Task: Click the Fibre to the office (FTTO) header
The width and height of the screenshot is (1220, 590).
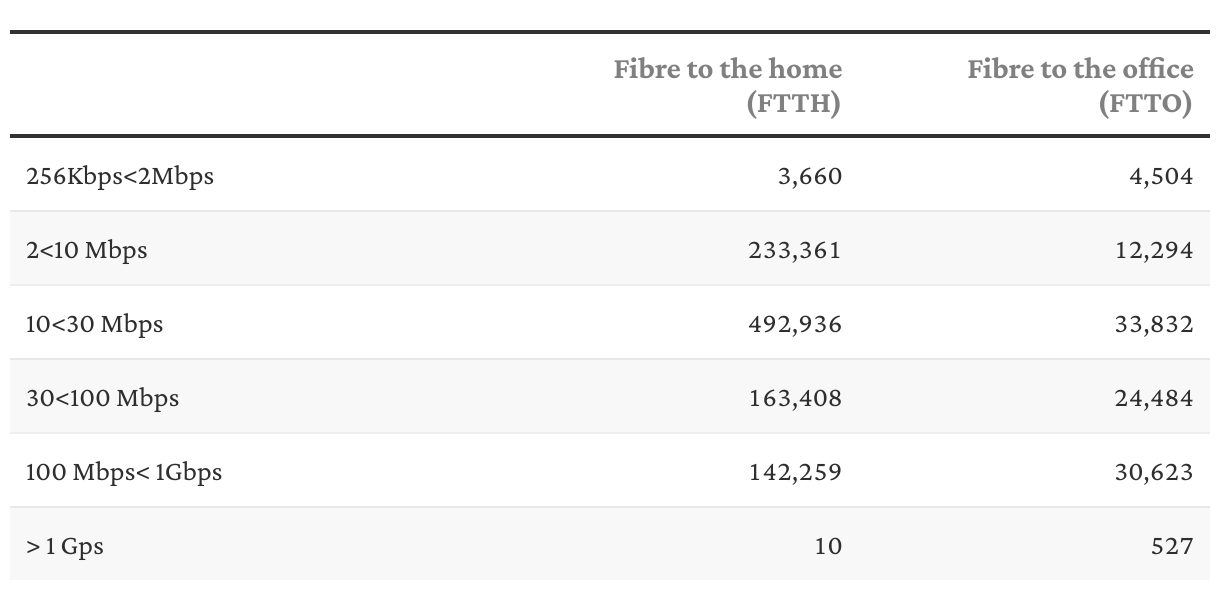Action: coord(1080,86)
